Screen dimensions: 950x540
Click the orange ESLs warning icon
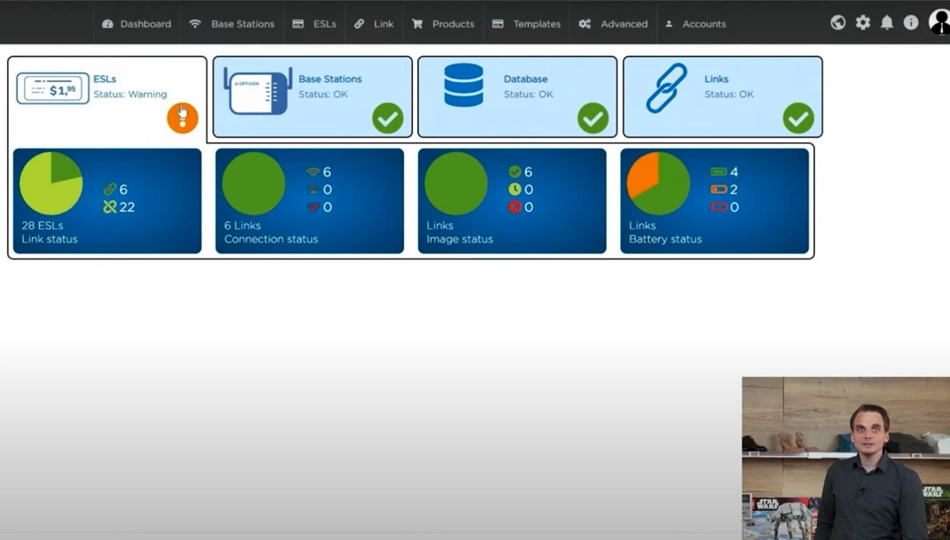click(182, 118)
